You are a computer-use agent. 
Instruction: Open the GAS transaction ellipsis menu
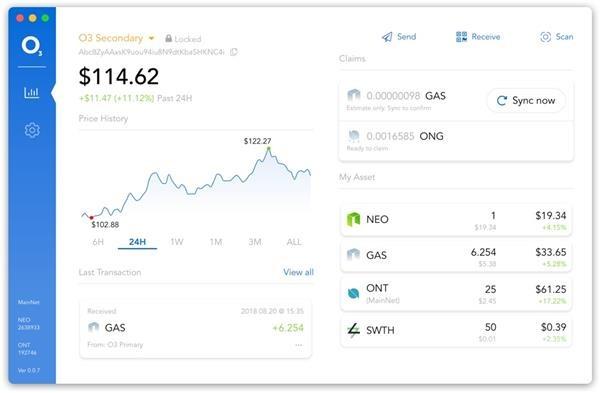tap(299, 345)
